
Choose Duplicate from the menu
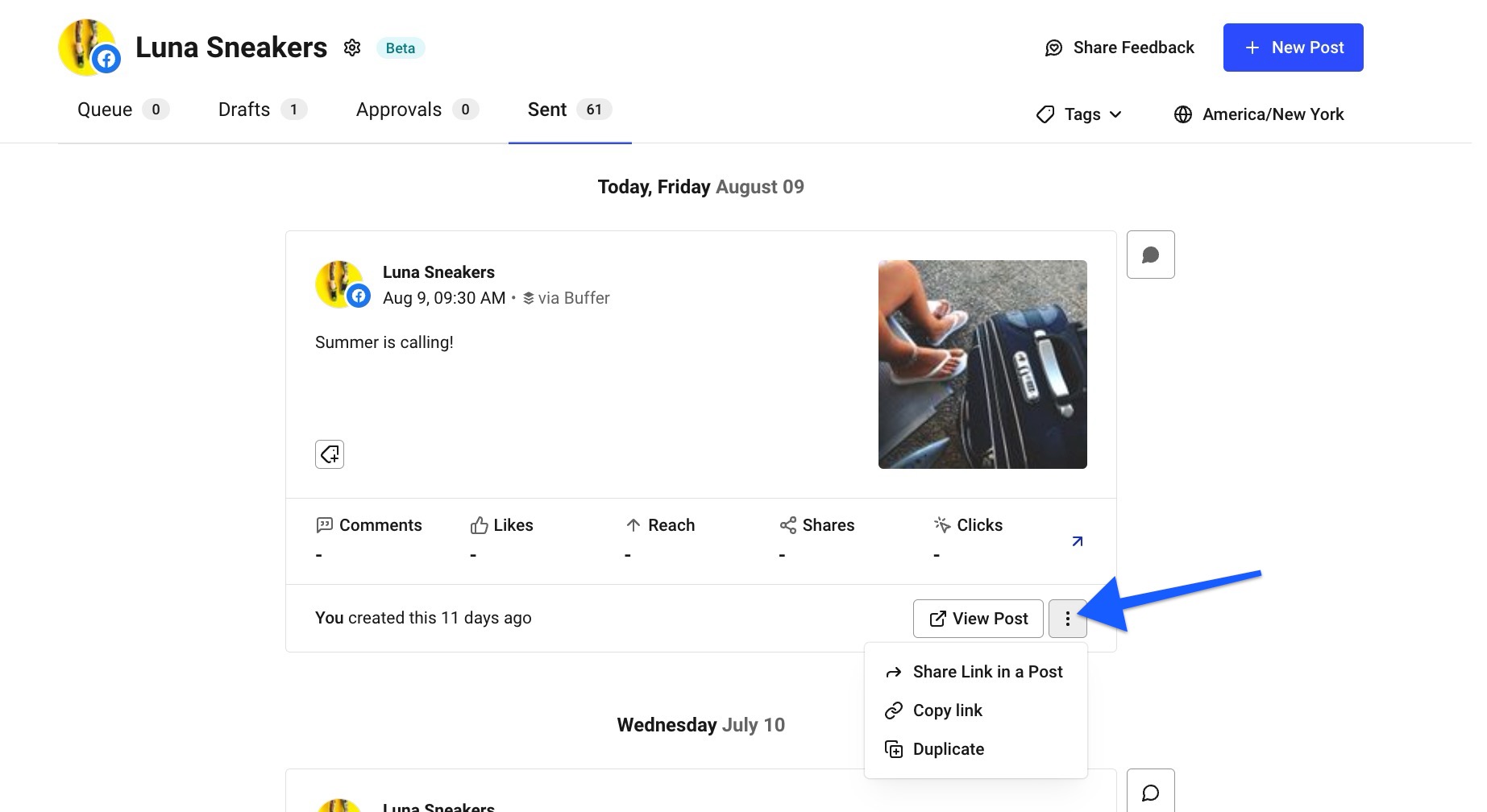(975, 749)
